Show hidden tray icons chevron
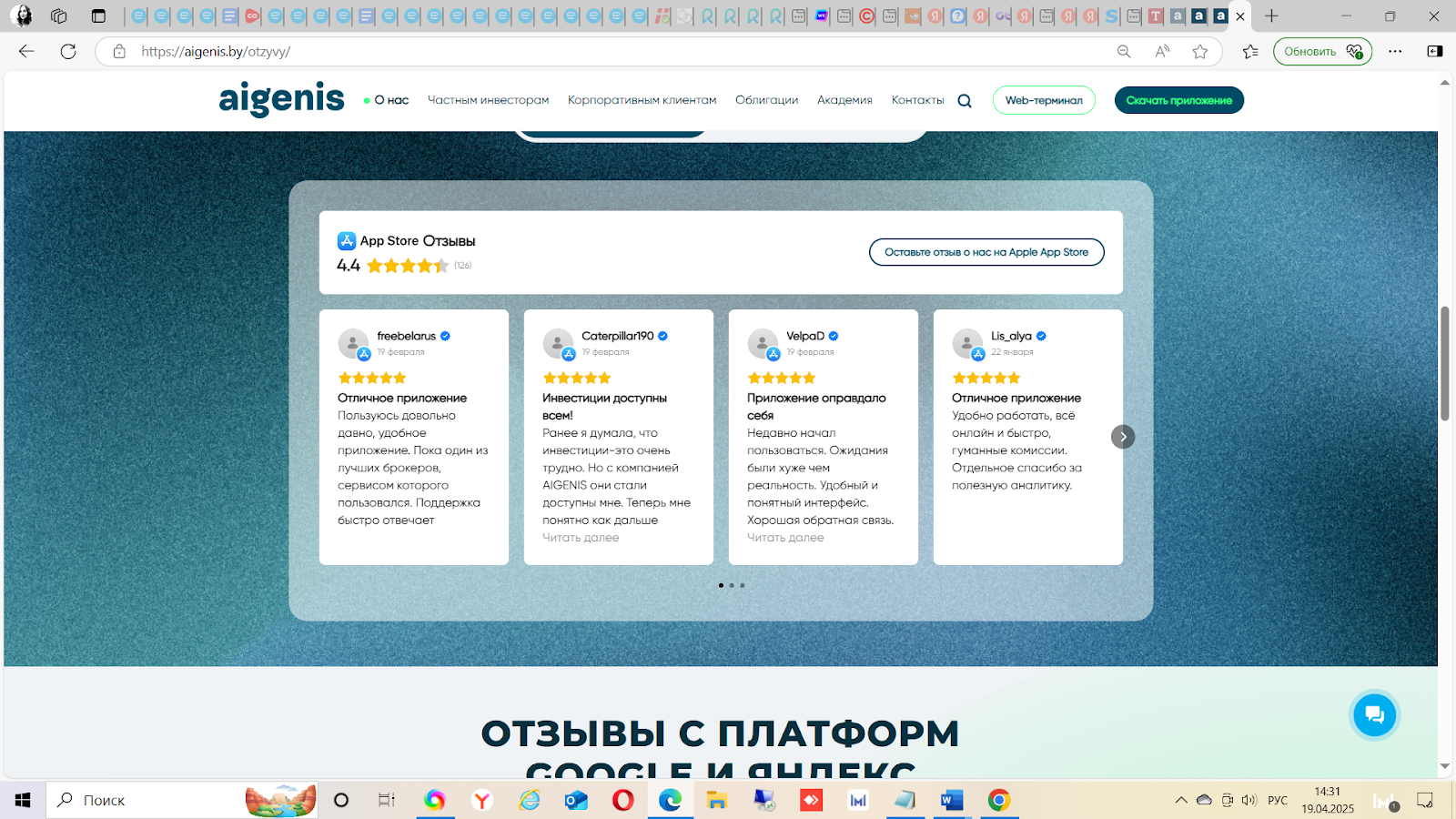 [1181, 801]
